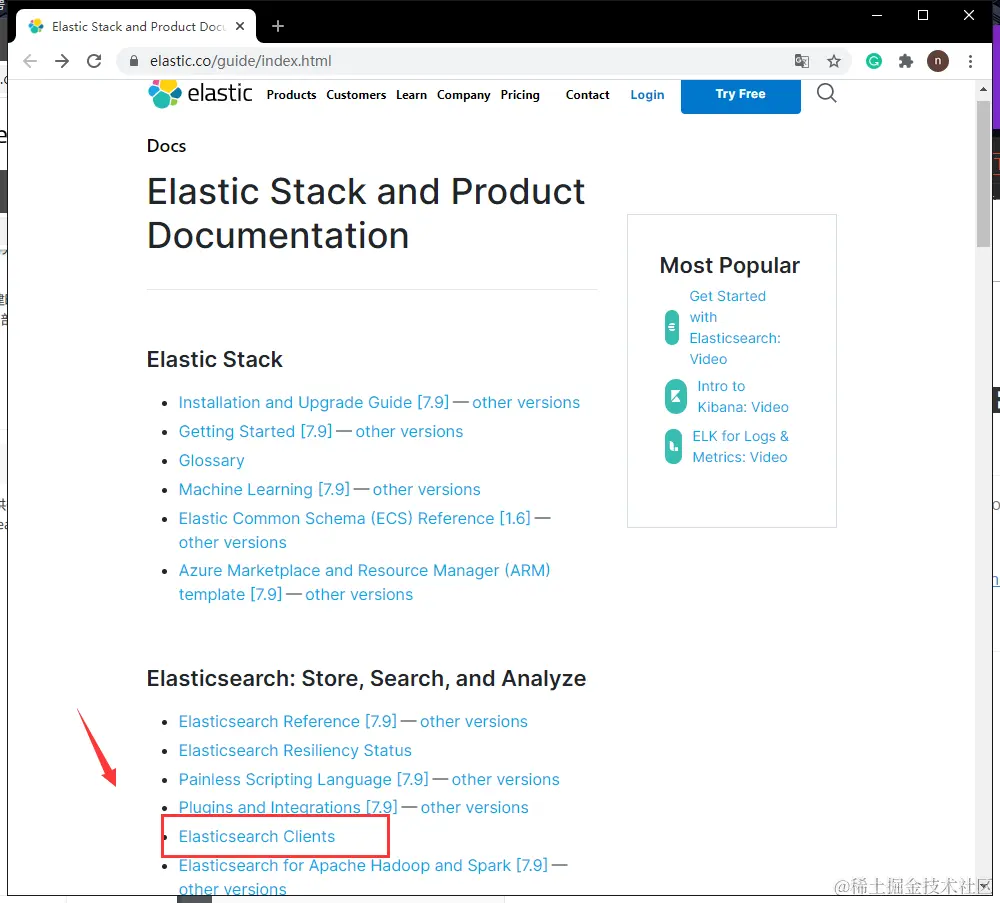Click the address bar URL field

(x=450, y=61)
